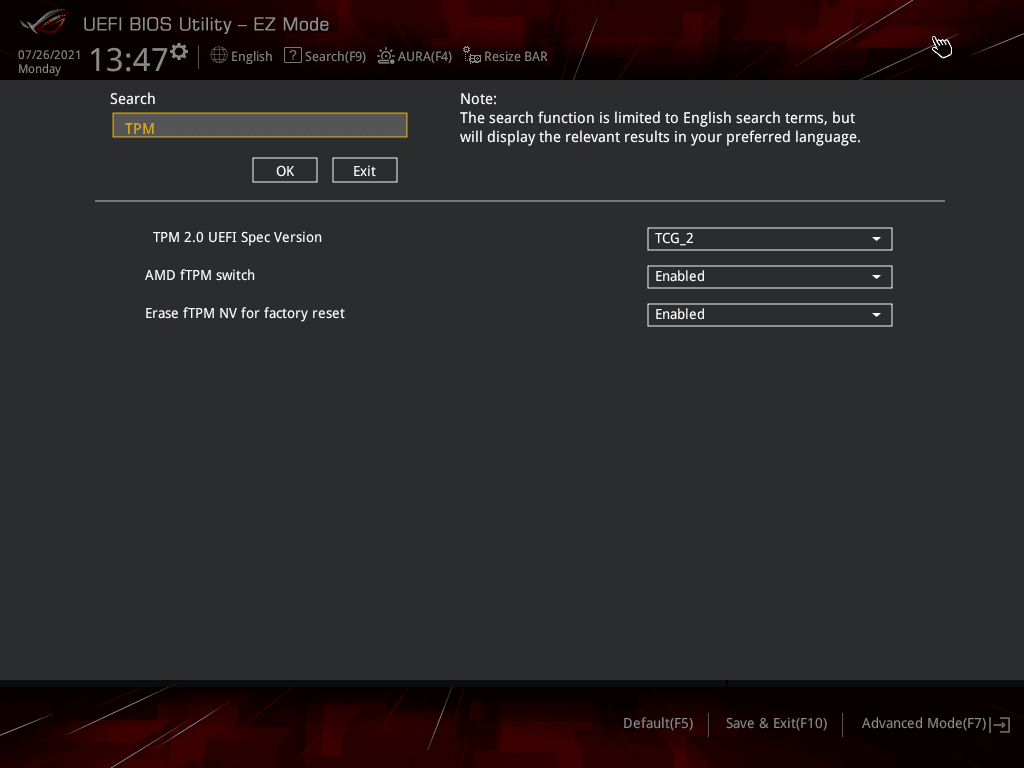The height and width of the screenshot is (768, 1024).
Task: Confirm search with OK button
Action: coord(285,170)
